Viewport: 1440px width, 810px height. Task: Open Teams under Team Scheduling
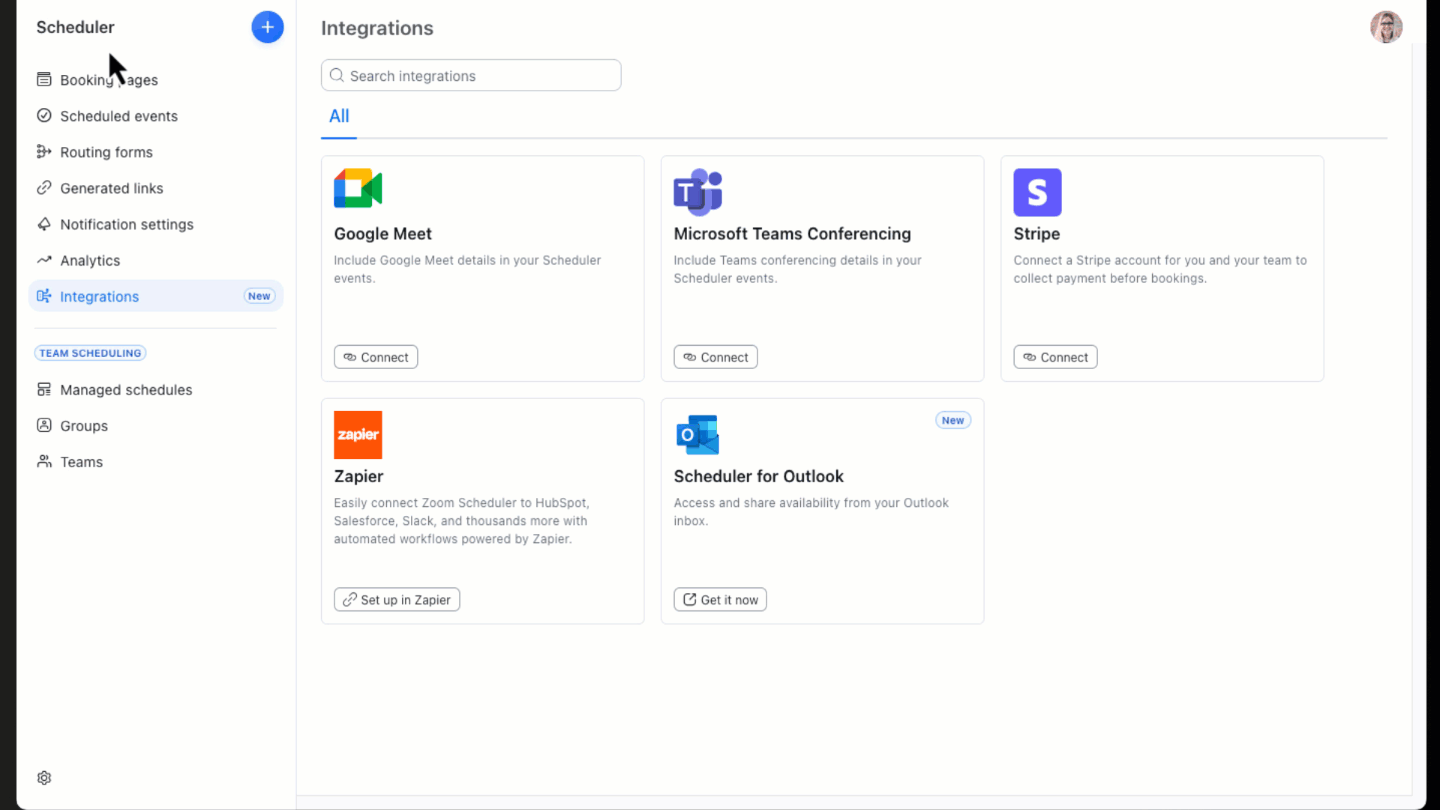point(156,462)
